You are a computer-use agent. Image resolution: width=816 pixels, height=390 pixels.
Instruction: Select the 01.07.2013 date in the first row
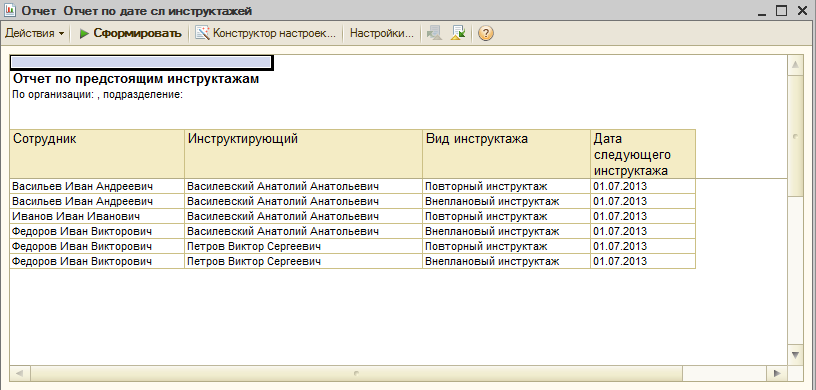click(x=643, y=186)
